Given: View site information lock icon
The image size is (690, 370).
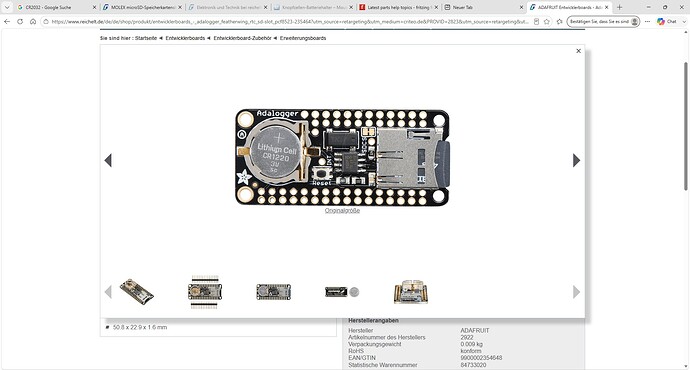Looking at the screenshot, I should [x=46, y=22].
